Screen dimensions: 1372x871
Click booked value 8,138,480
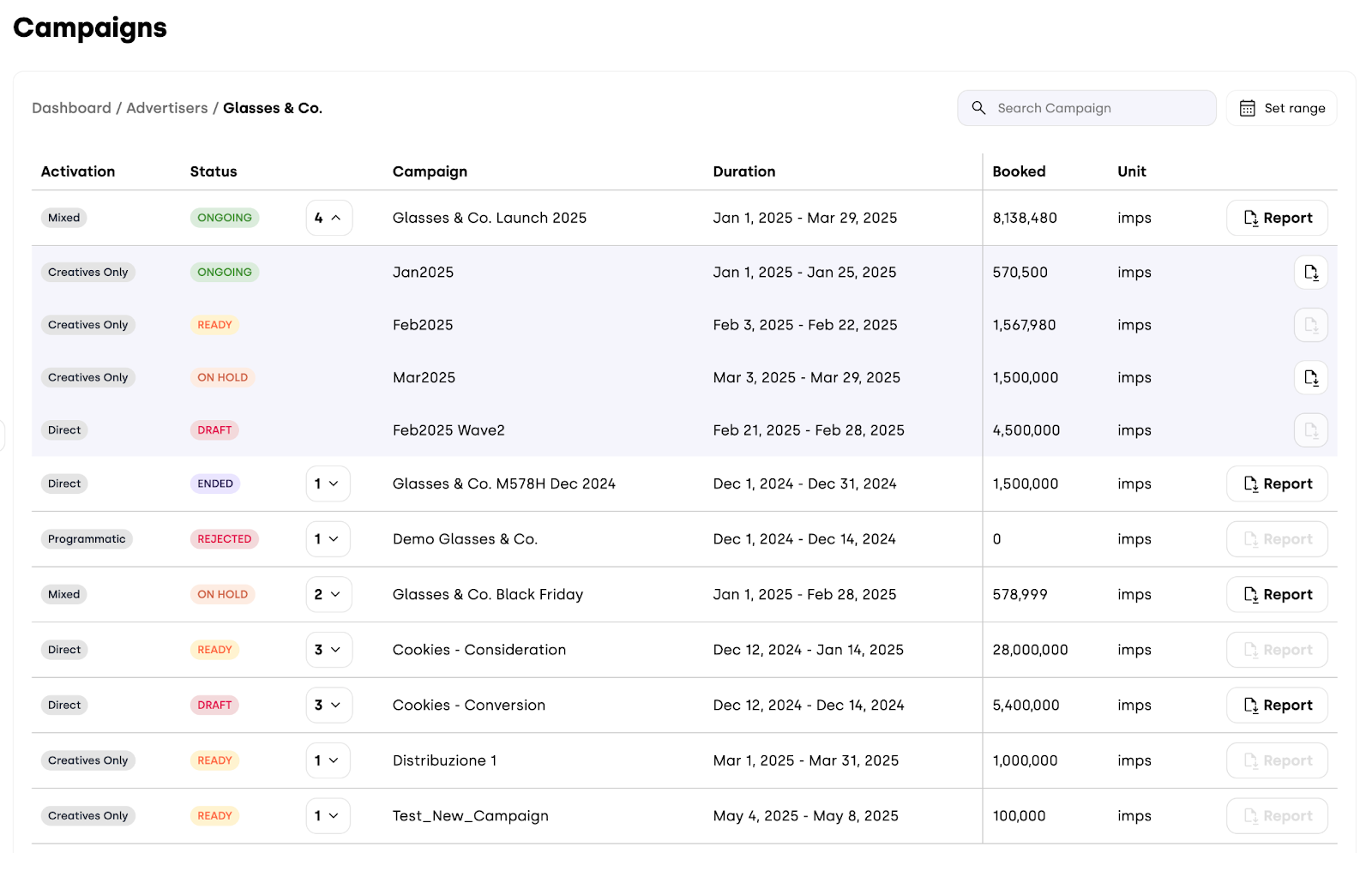coord(1025,218)
